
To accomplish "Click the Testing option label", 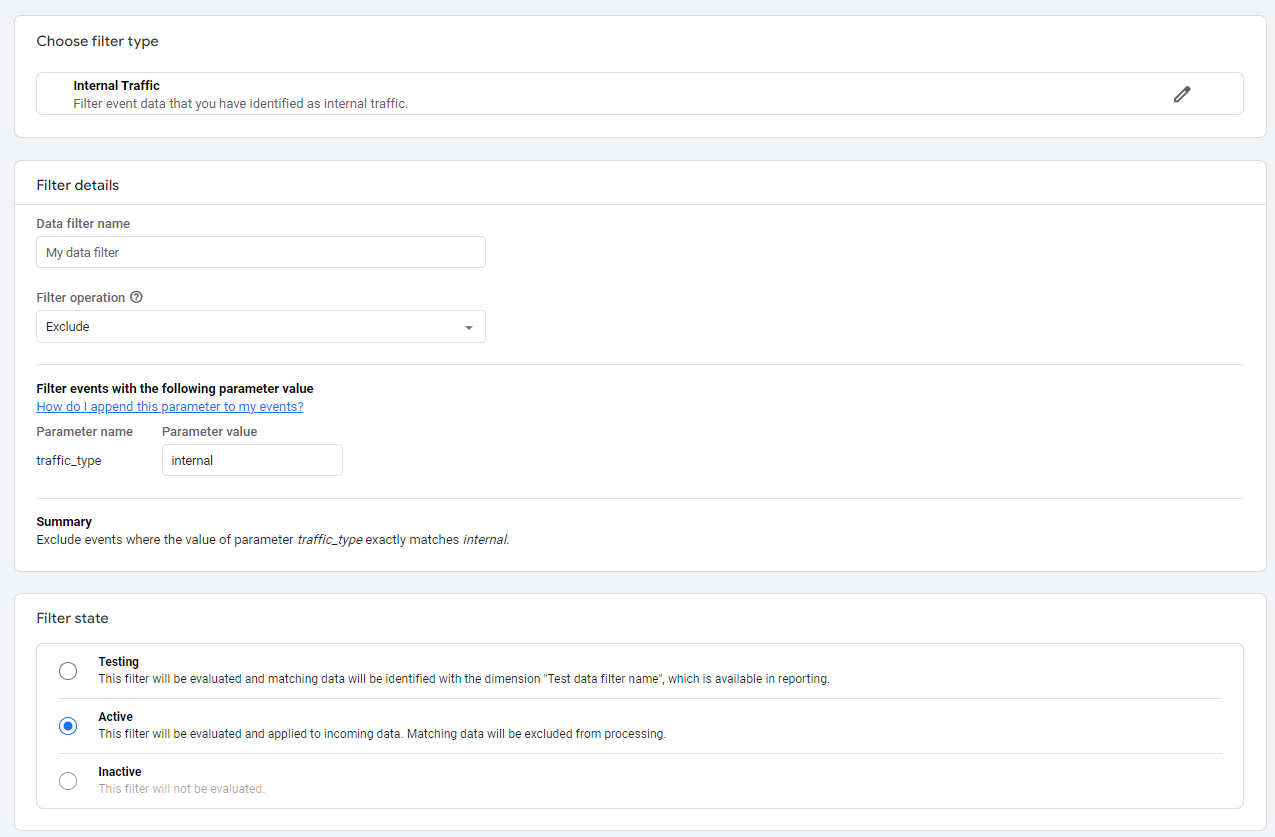I will 118,662.
